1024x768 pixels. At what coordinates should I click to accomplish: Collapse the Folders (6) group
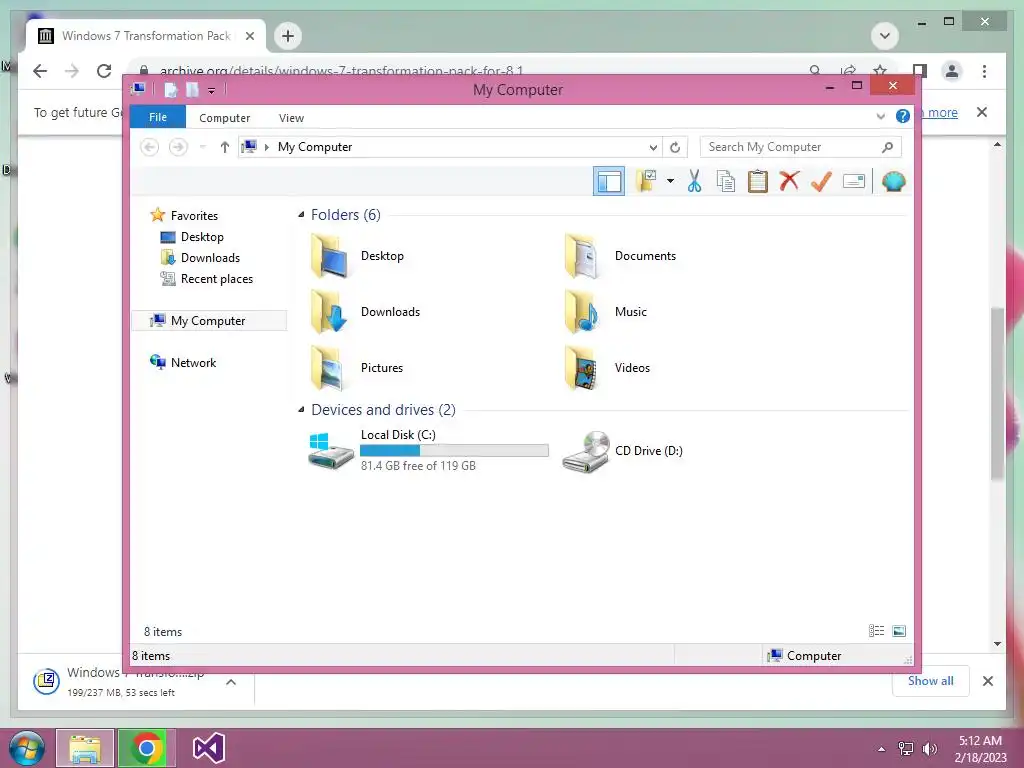tap(301, 215)
